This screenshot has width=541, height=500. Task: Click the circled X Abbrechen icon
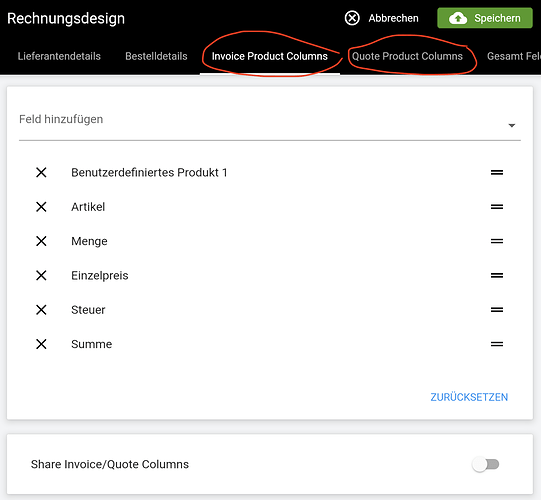coord(352,18)
